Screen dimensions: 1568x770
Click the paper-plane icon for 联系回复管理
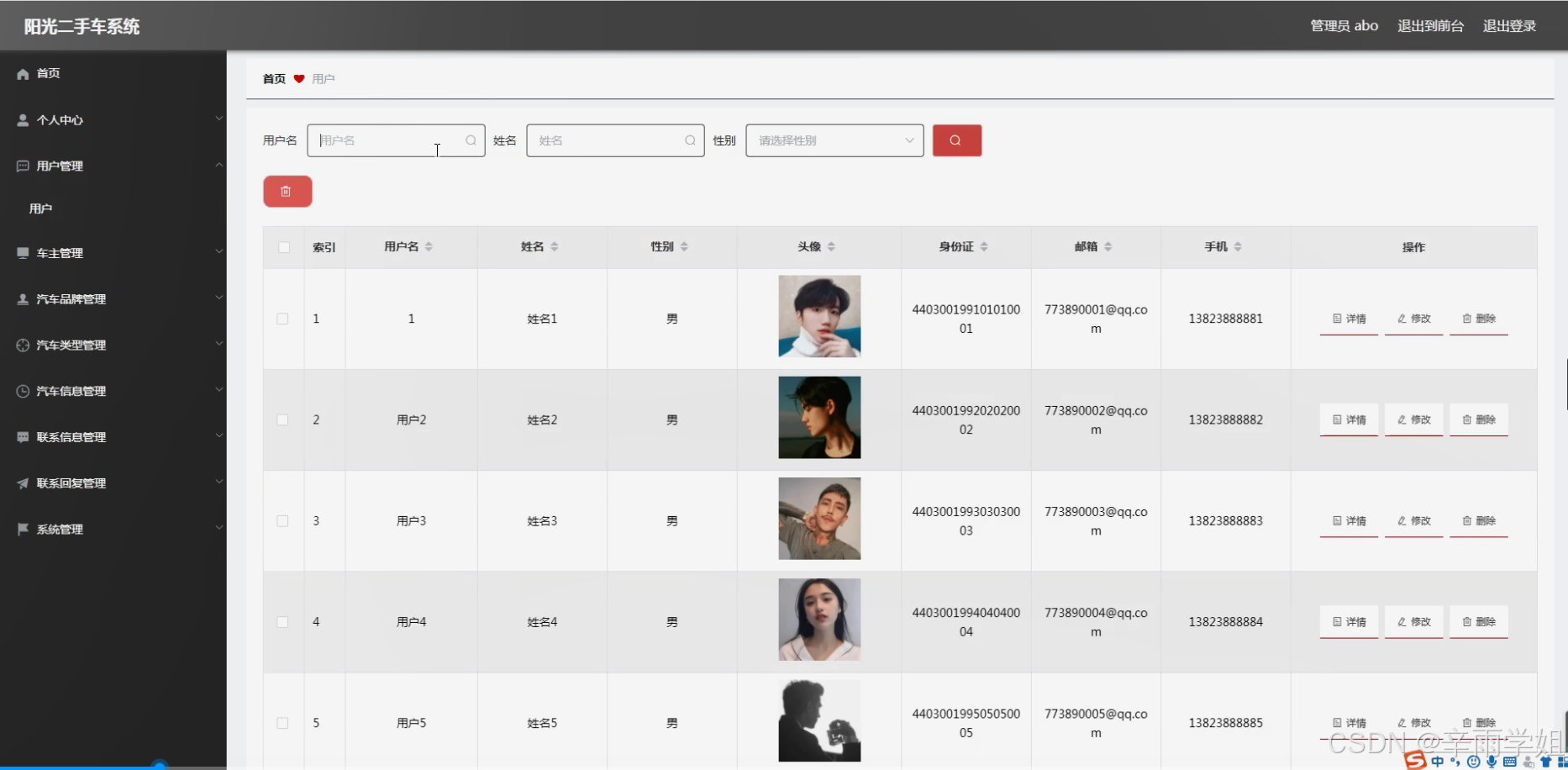pos(22,483)
